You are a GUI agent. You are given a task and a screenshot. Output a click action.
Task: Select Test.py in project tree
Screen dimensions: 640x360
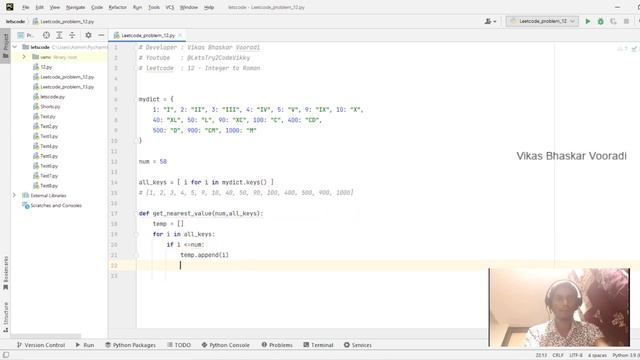click(44, 116)
